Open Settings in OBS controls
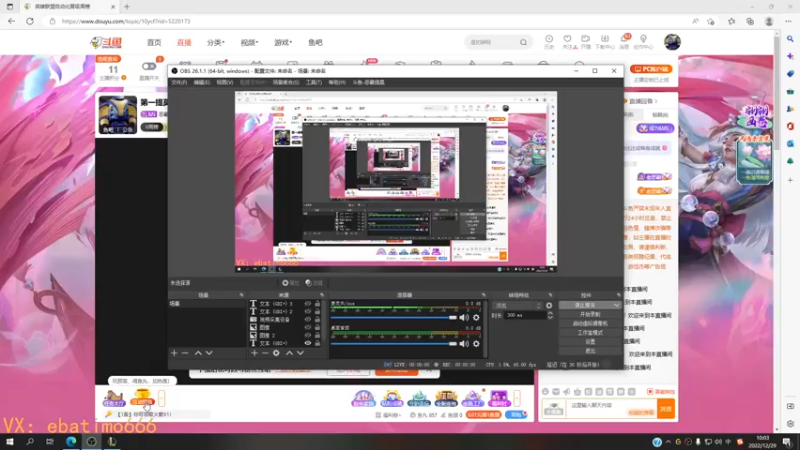This screenshot has width=800, height=450. 590,342
